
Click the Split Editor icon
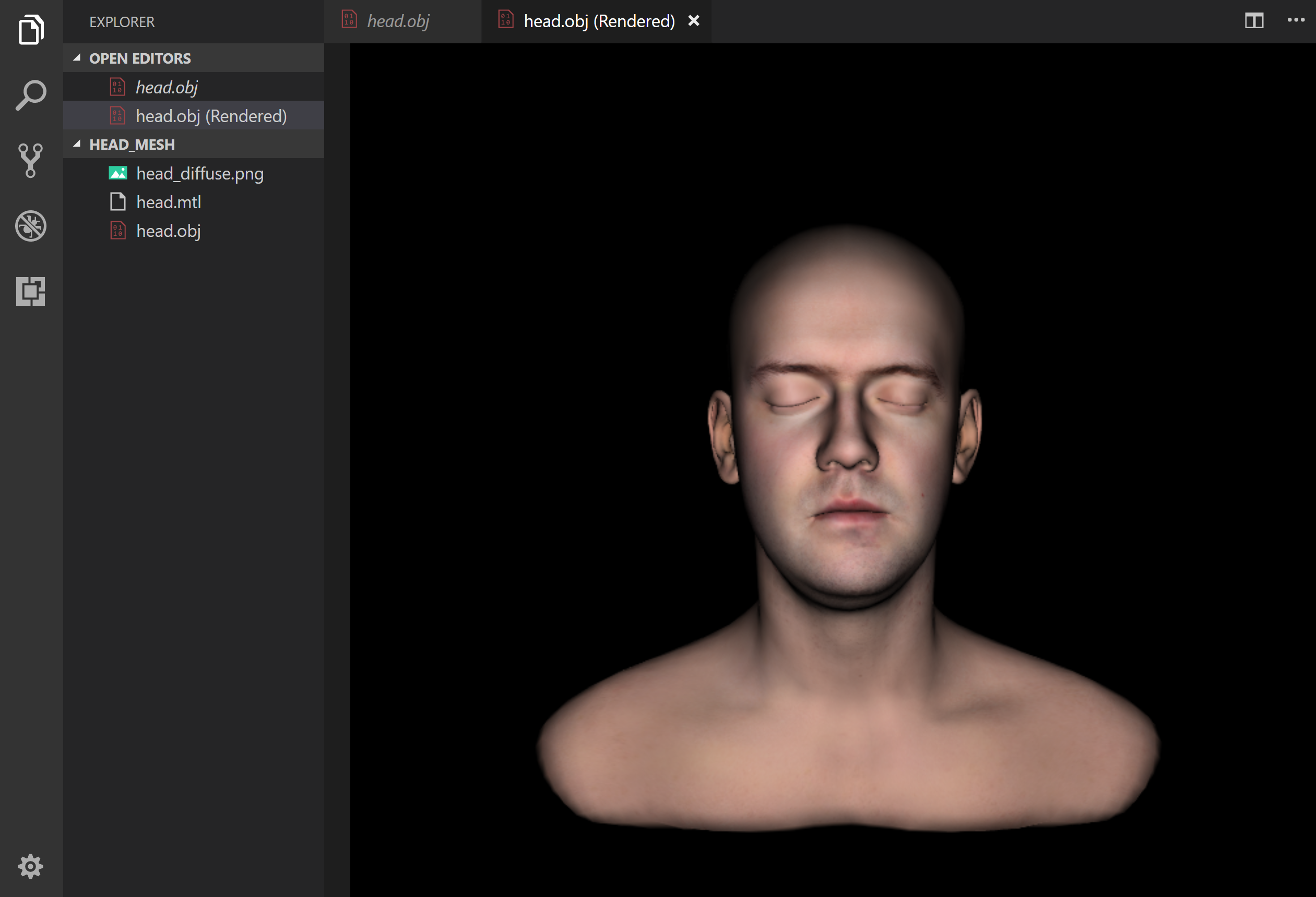(1254, 21)
